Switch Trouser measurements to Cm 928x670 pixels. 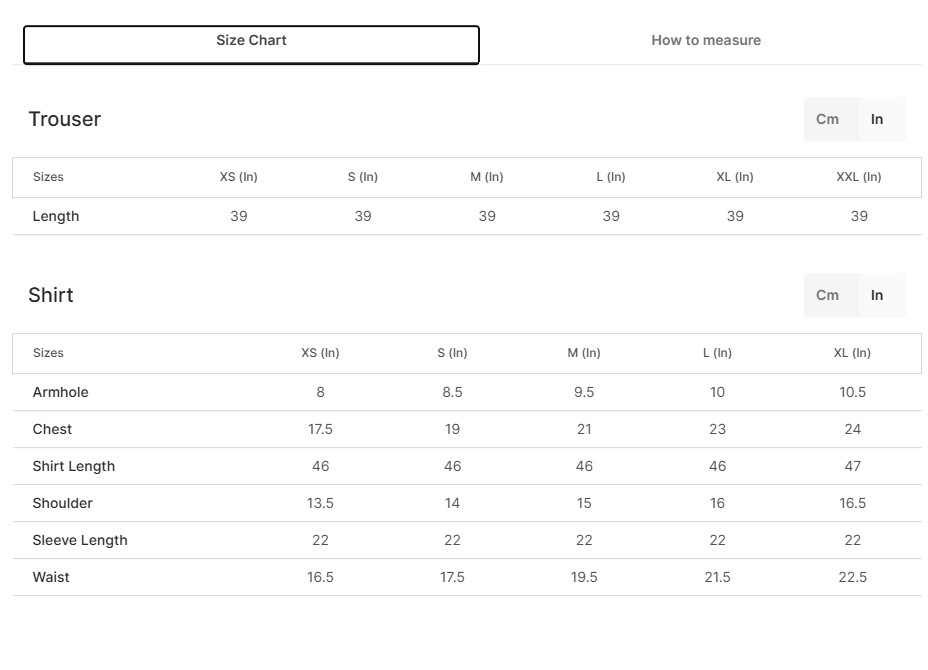(x=828, y=119)
